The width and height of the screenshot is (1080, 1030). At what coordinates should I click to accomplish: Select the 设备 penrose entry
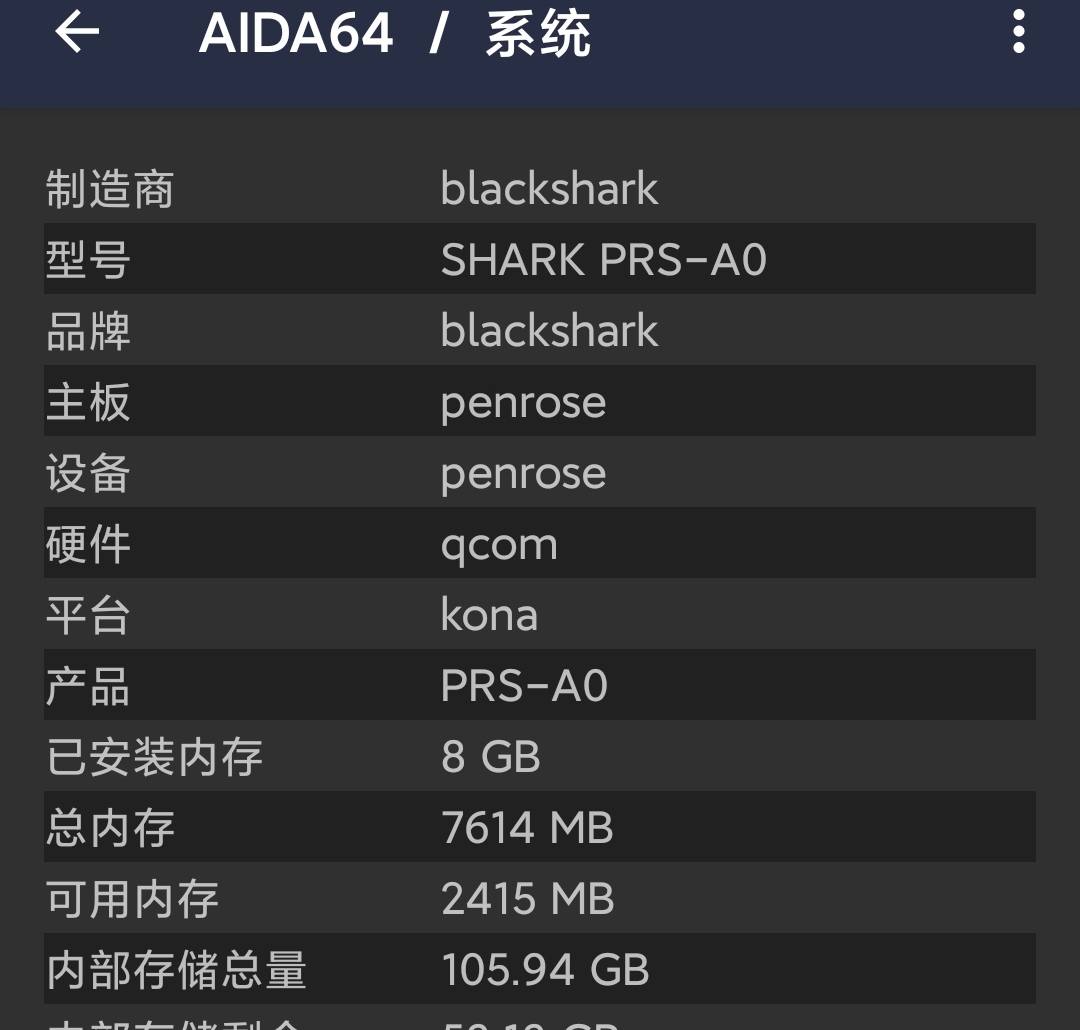coord(540,472)
